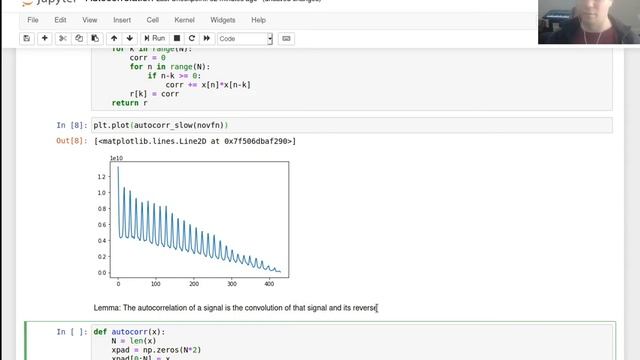Viewport: 640px width, 360px height.
Task: Open the Kernel menu
Action: coord(184,20)
